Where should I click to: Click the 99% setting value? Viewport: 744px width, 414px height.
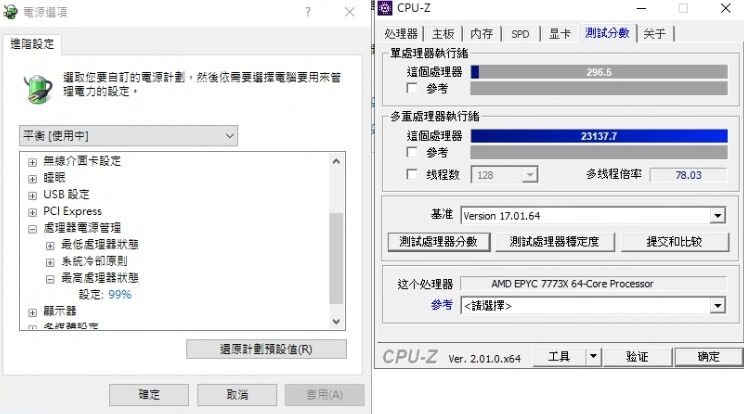point(120,294)
